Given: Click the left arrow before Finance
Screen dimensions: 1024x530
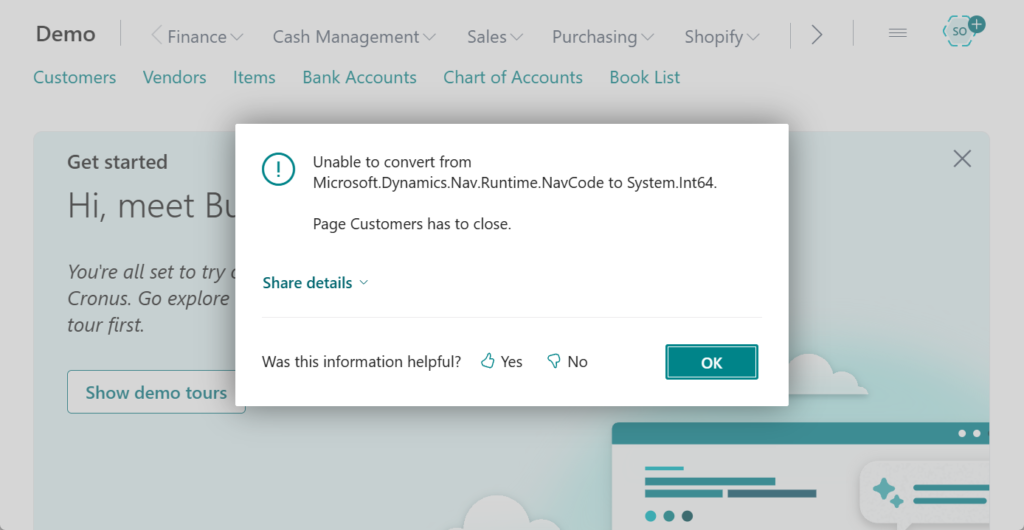Looking at the screenshot, I should click(156, 36).
